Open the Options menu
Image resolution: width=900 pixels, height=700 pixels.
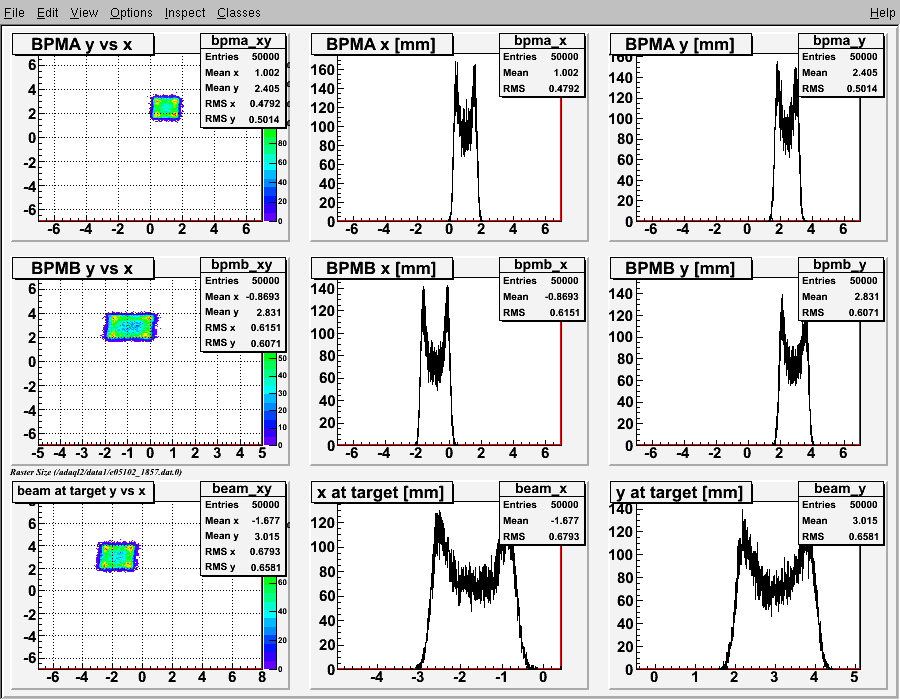point(131,12)
